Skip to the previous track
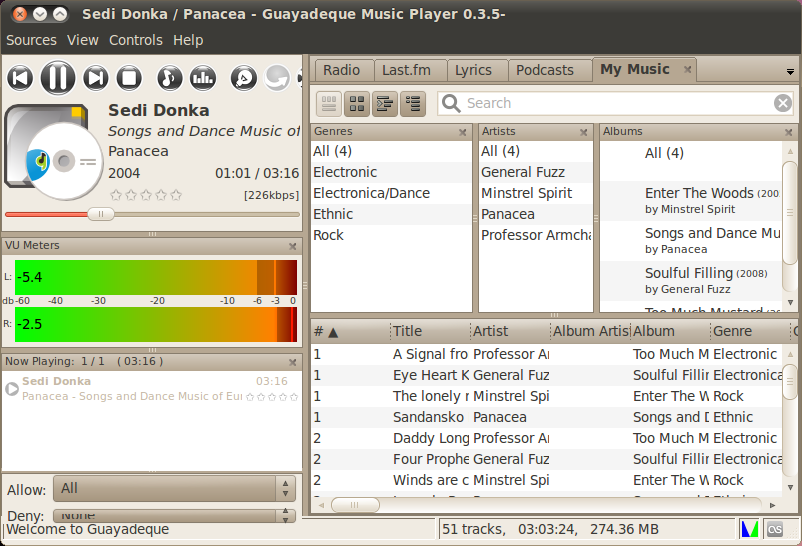 [x=20, y=77]
